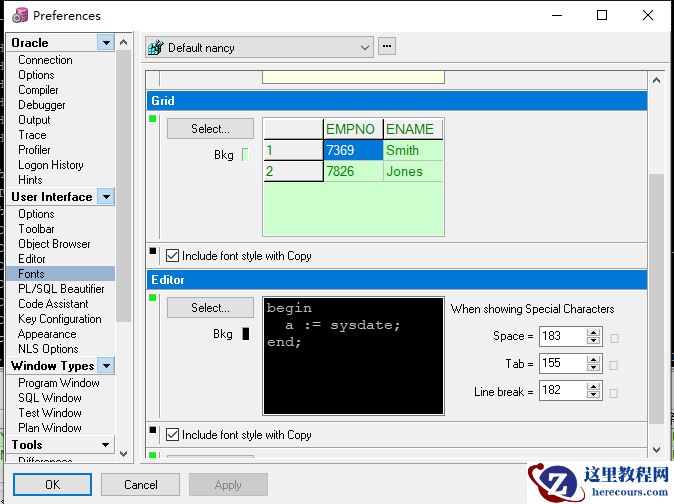Toggle Editor Include font style with Copy
The image size is (674, 504).
[172, 435]
